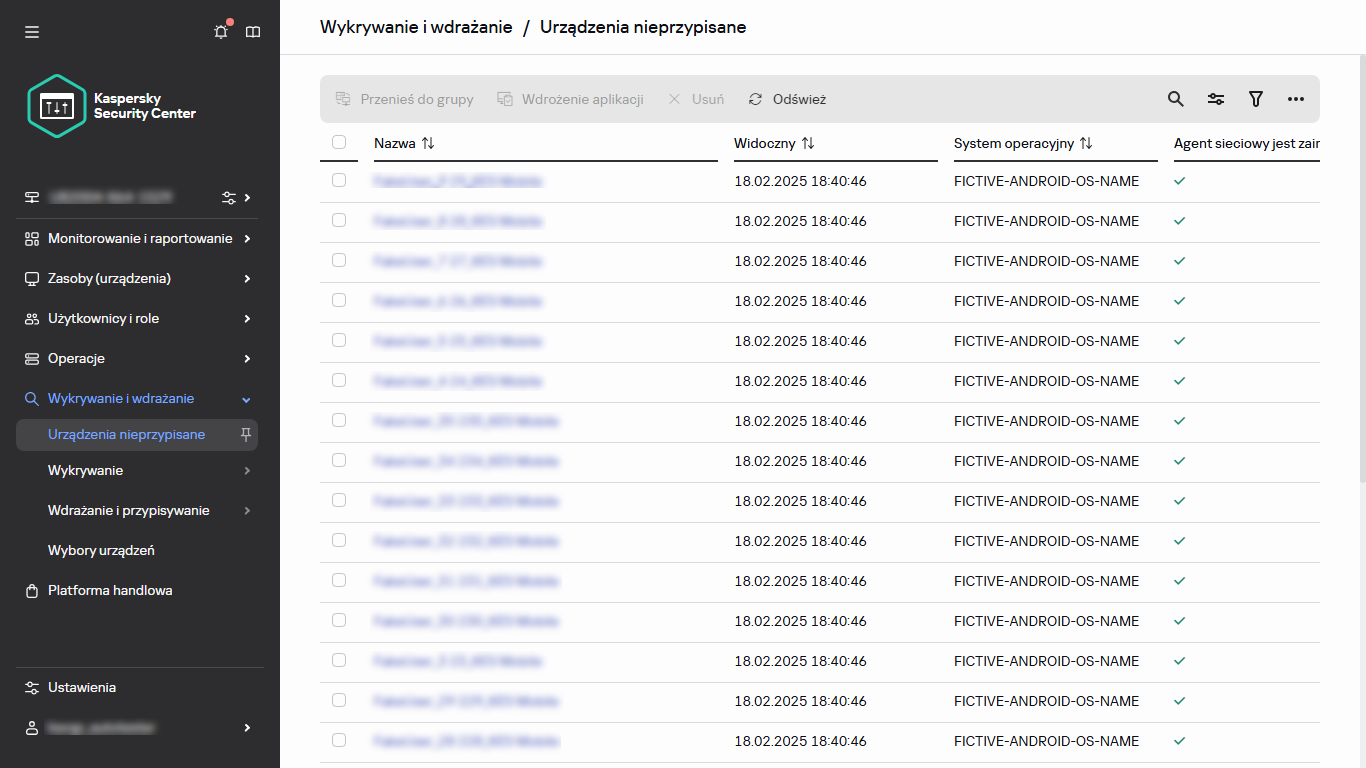Click the column settings icon next to search
Screen dimensions: 1366x768
(1215, 99)
